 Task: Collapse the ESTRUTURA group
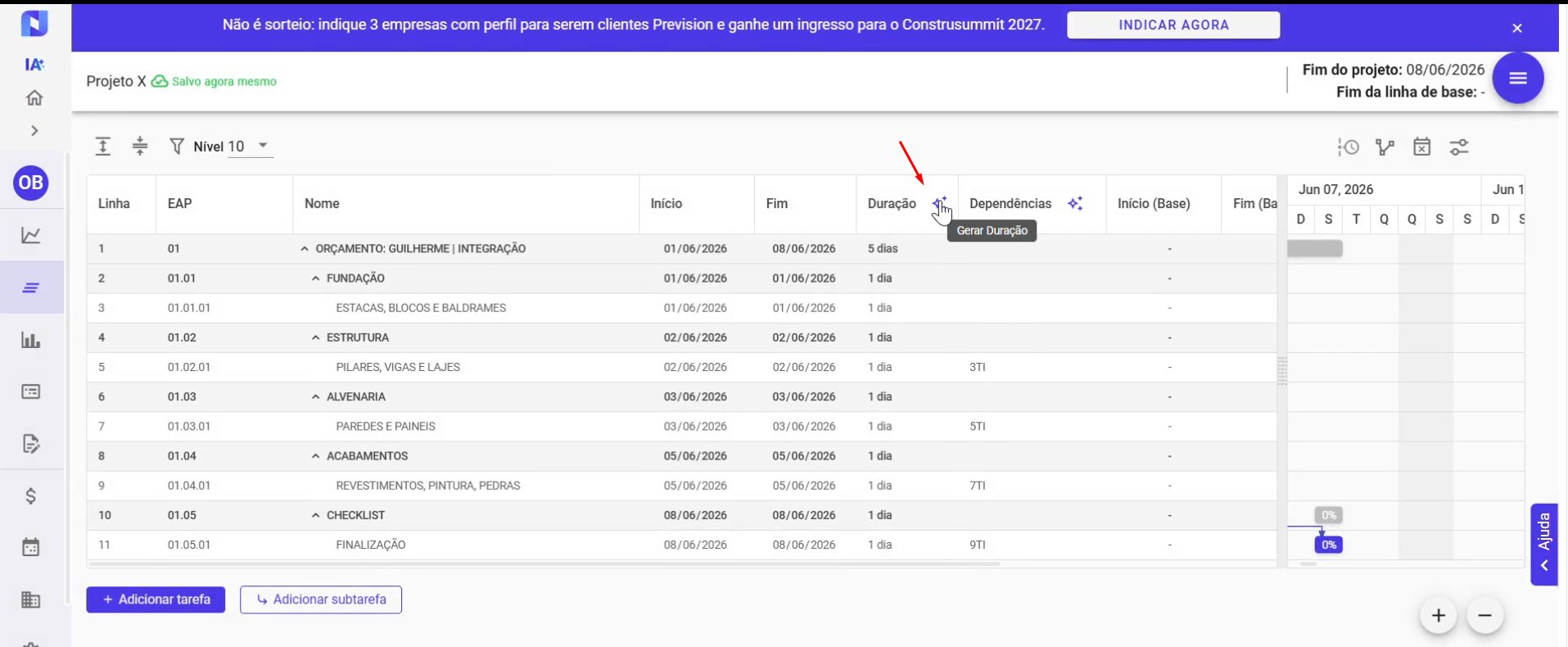(x=315, y=337)
